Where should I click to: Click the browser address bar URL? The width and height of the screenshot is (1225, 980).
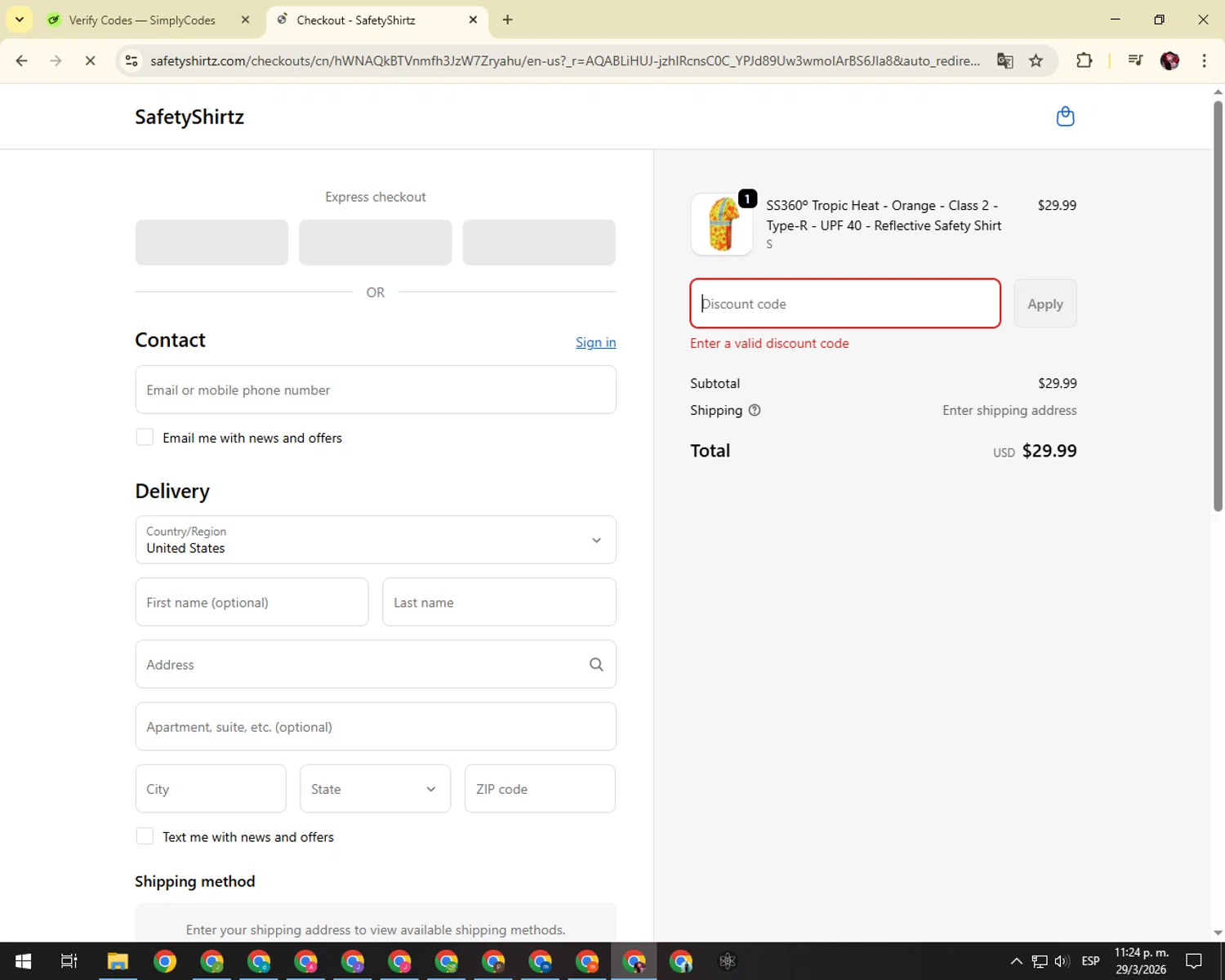565,60
